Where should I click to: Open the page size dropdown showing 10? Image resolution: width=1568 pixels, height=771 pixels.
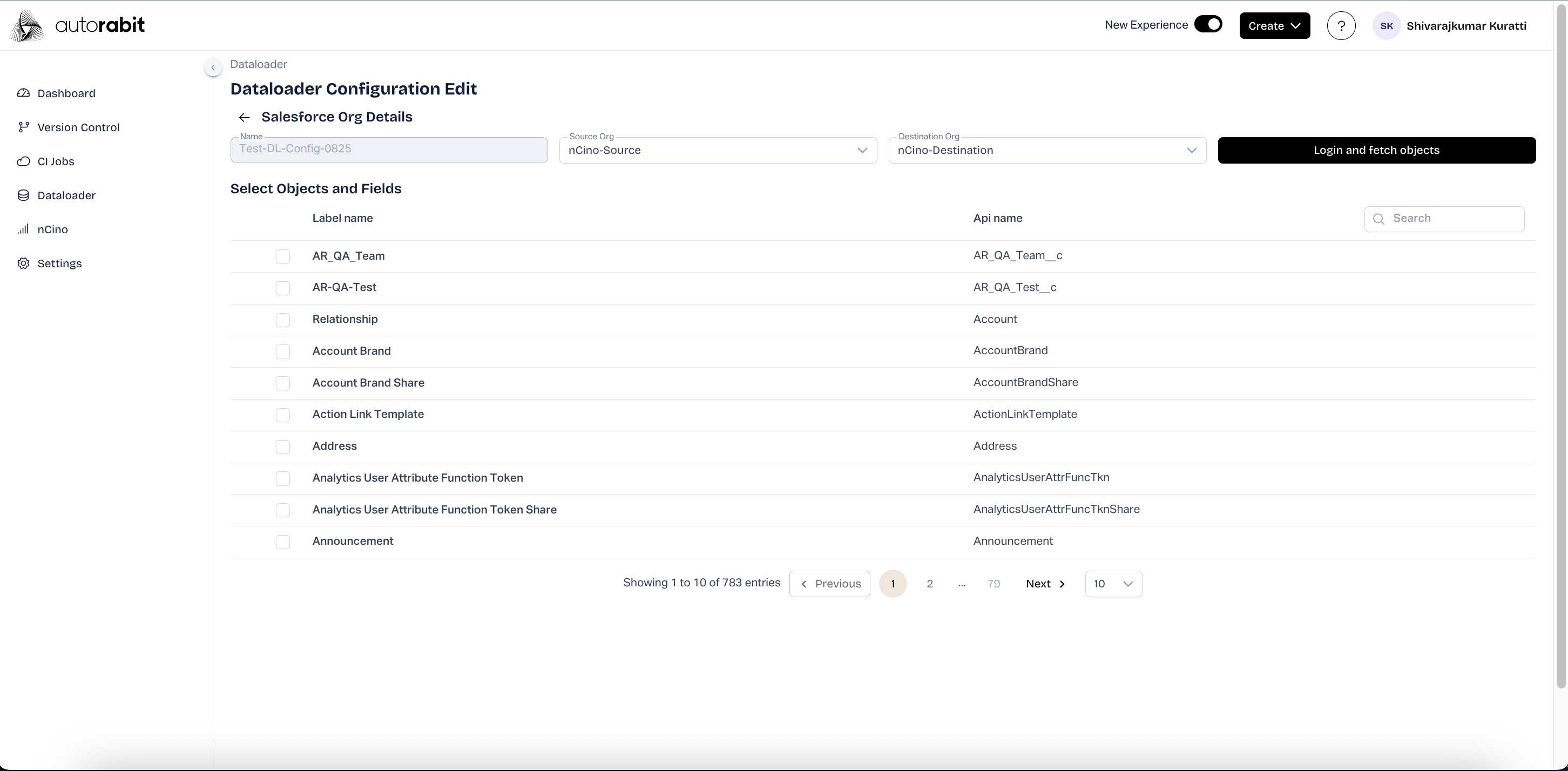pyautogui.click(x=1113, y=584)
